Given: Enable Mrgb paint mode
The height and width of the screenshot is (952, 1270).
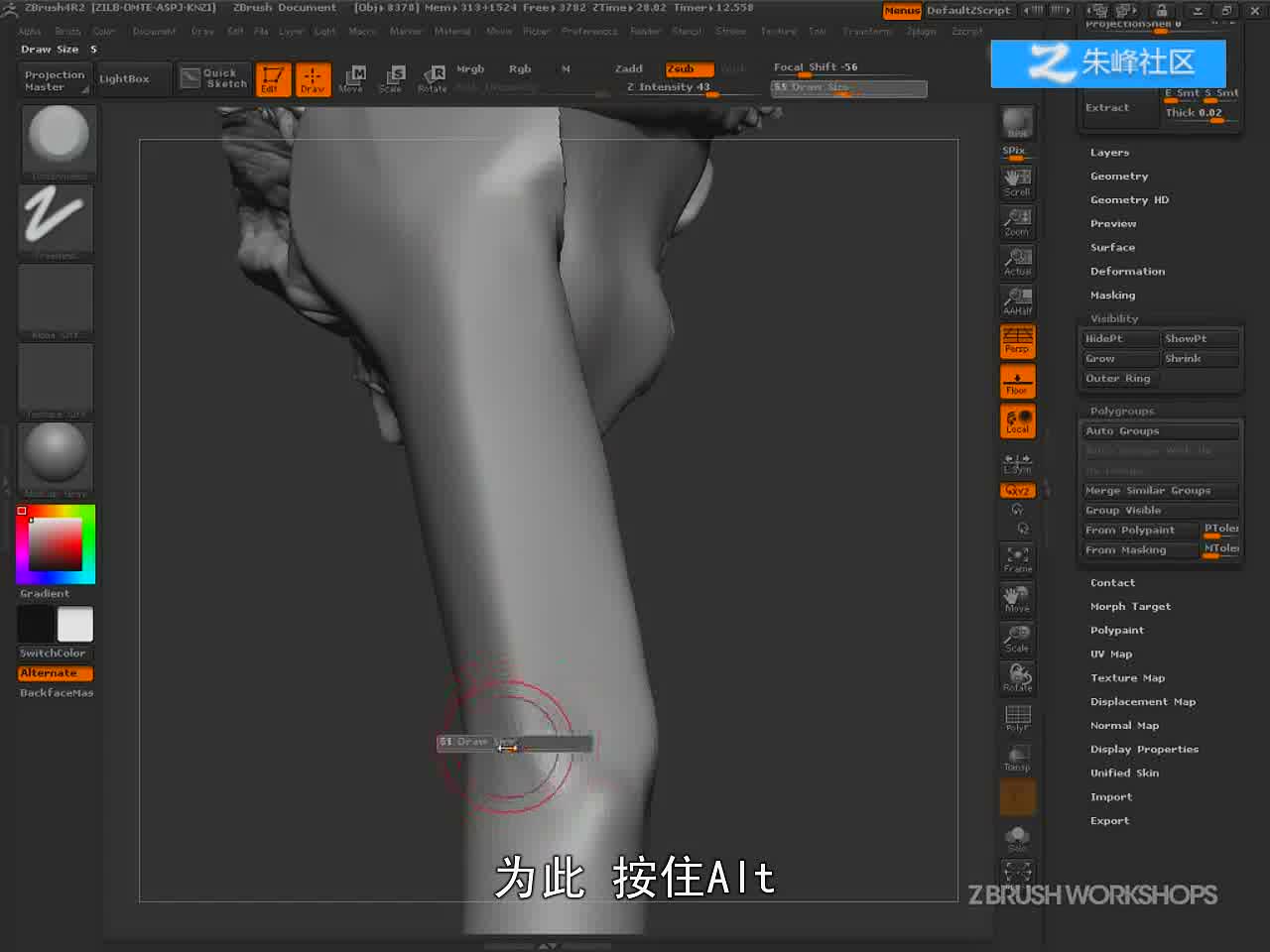Looking at the screenshot, I should point(470,68).
